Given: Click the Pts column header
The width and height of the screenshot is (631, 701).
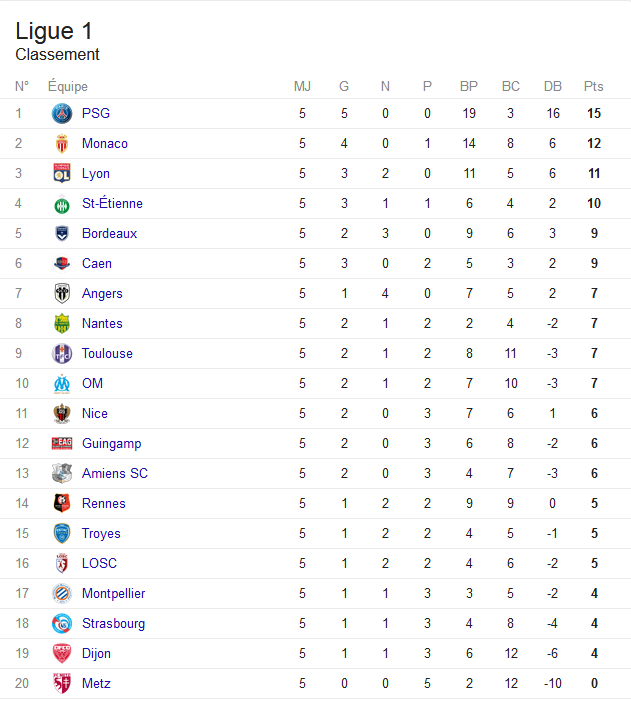Looking at the screenshot, I should [x=593, y=86].
